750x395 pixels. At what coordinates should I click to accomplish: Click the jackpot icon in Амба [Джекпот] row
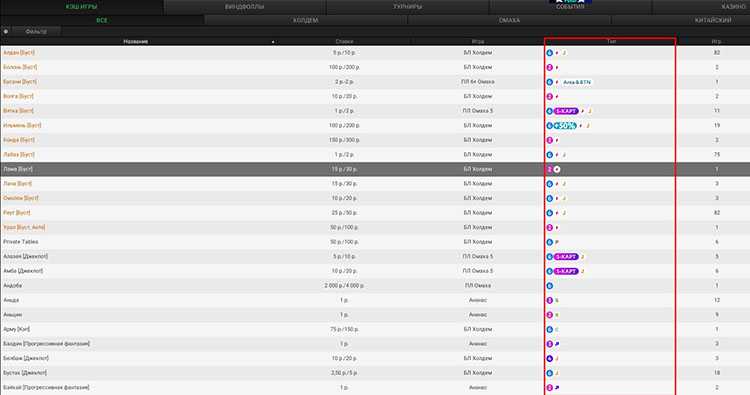click(x=583, y=271)
